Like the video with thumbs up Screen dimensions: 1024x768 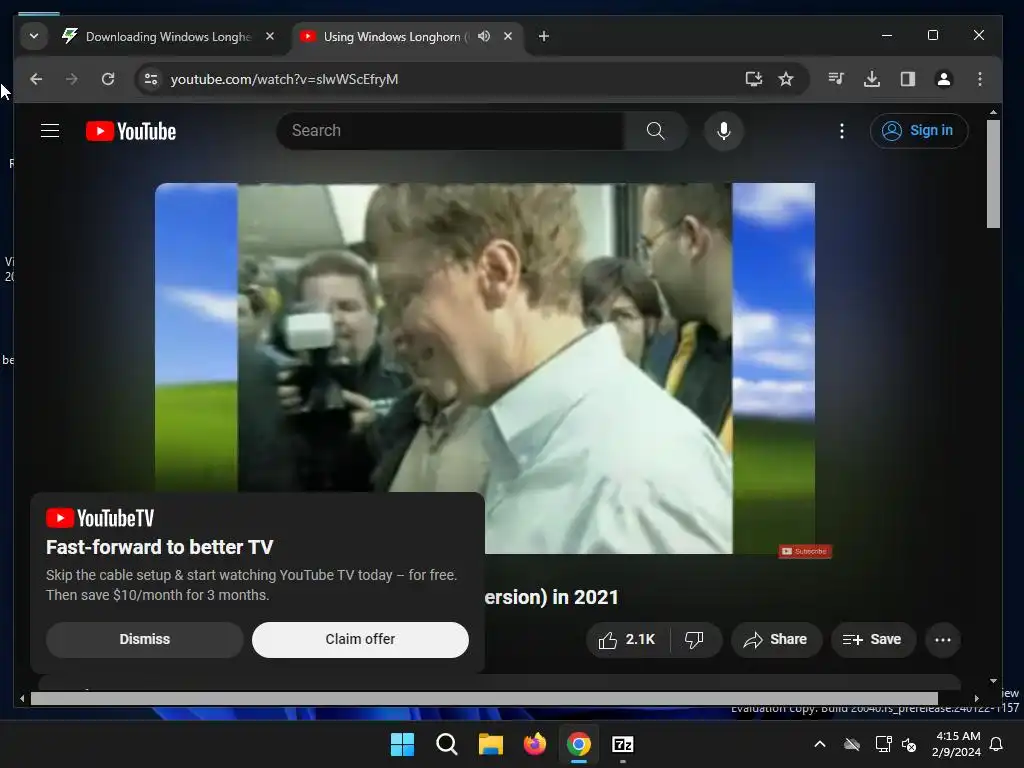pos(627,639)
